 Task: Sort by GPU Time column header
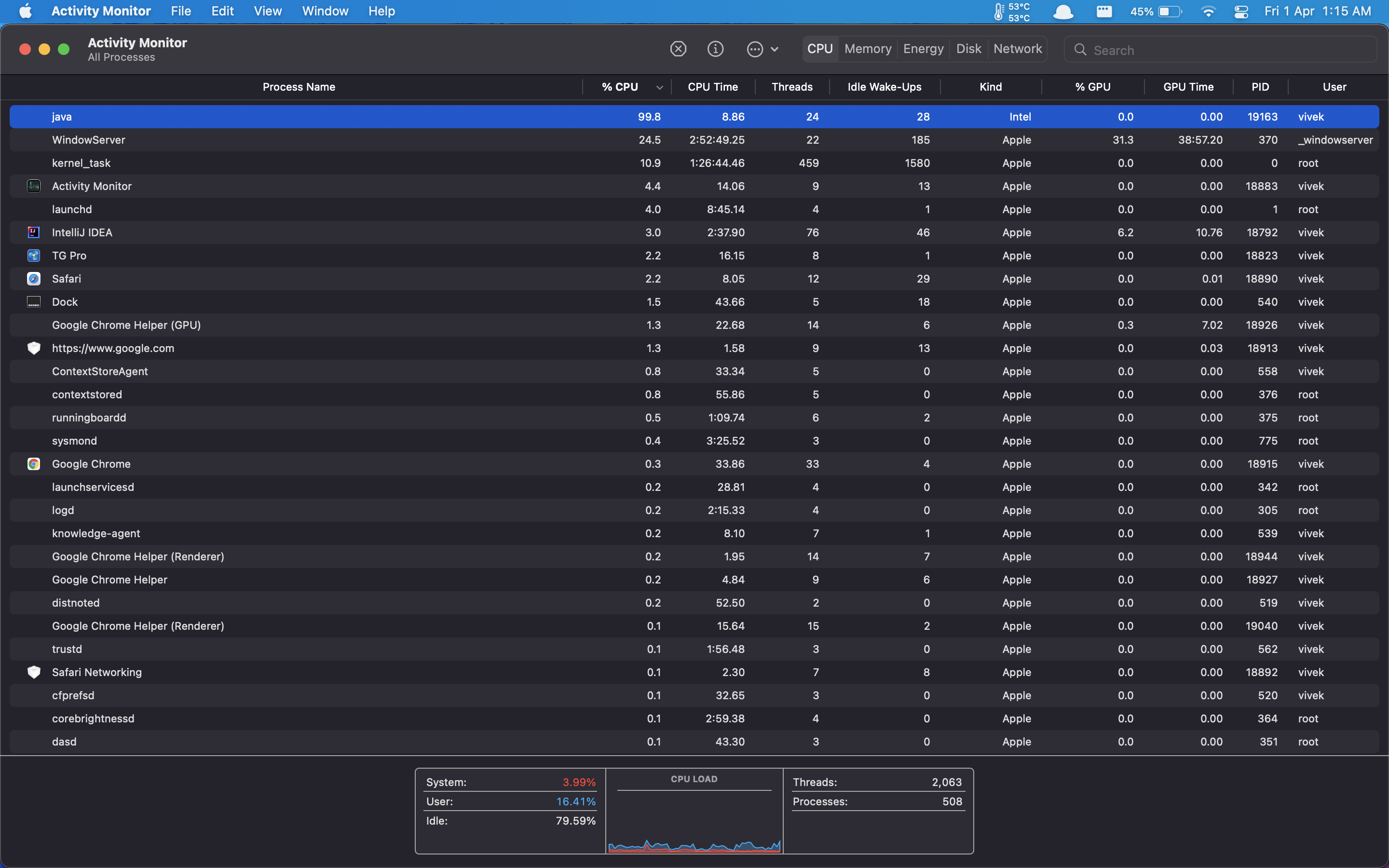coord(1188,87)
